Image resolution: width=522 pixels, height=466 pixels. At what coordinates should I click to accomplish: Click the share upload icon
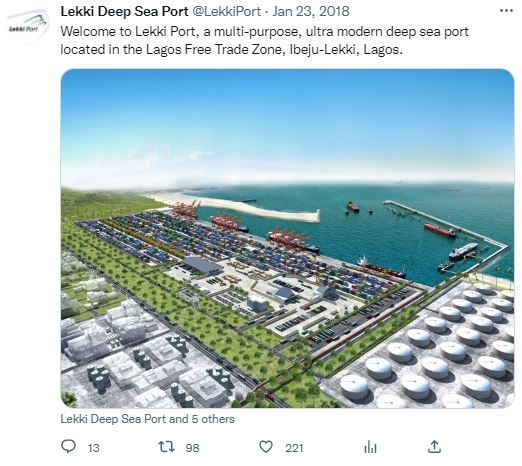pos(434,447)
